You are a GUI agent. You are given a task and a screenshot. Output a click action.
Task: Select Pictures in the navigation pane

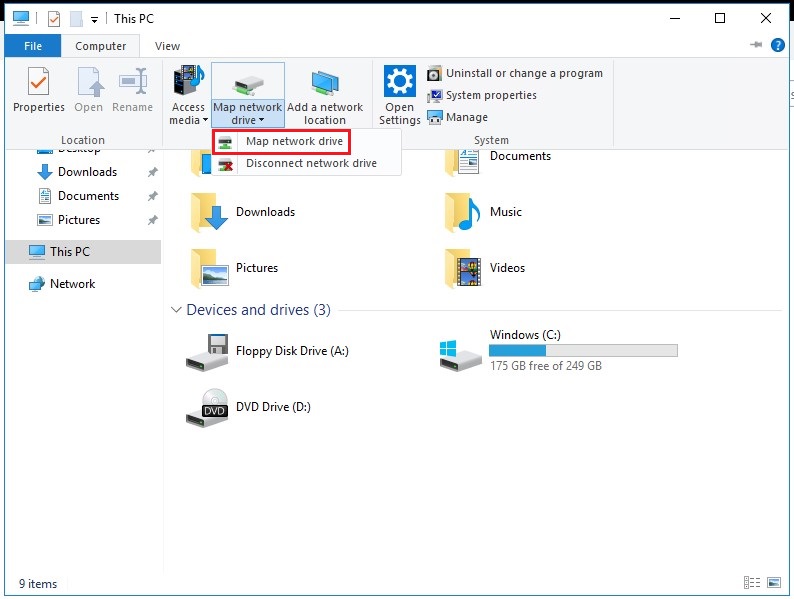pyautogui.click(x=79, y=220)
